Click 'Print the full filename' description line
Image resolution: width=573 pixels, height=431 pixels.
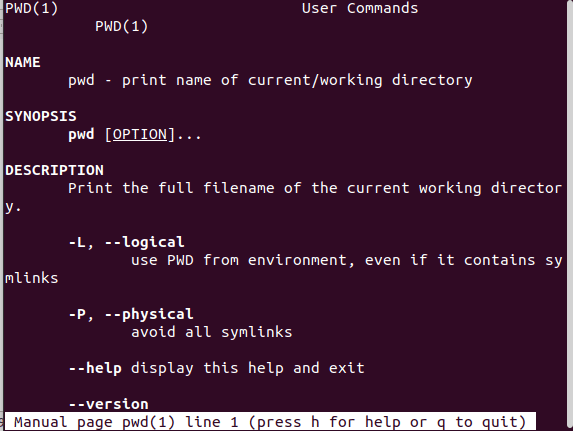tap(315, 188)
